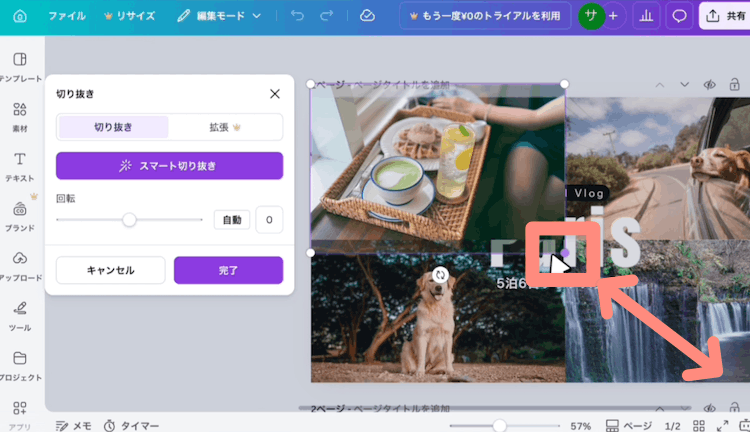Viewport: 750px width, 432px height.
Task: Open the comments speech bubble icon
Action: pos(679,16)
